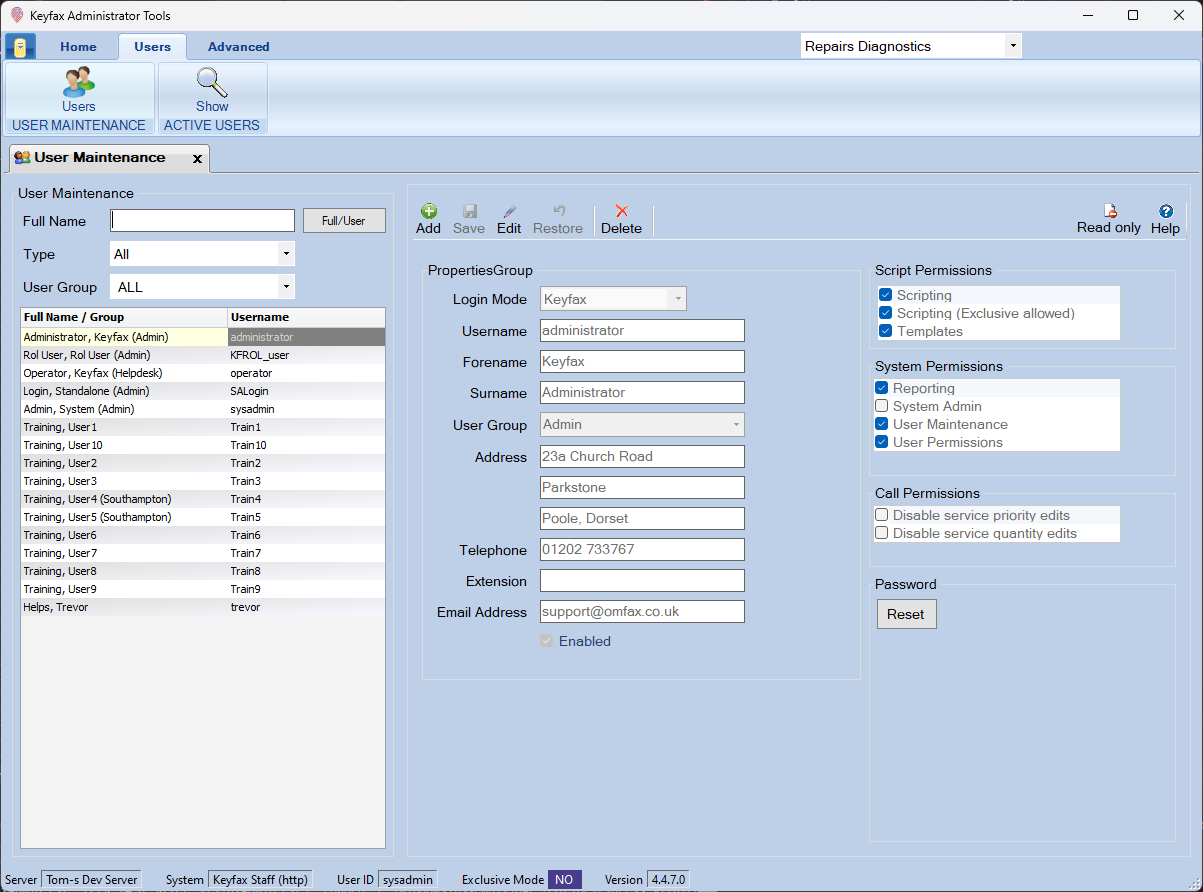This screenshot has width=1203, height=892.
Task: Click the empty Extension field
Action: pyautogui.click(x=642, y=581)
